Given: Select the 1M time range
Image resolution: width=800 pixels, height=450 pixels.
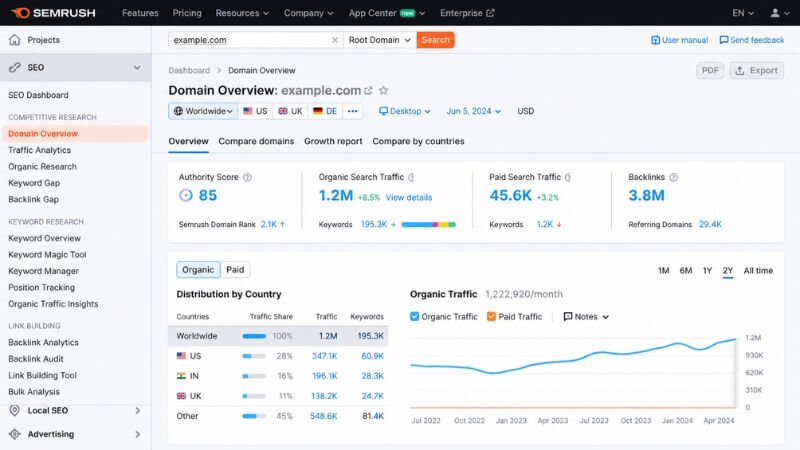Looking at the screenshot, I should [x=663, y=270].
